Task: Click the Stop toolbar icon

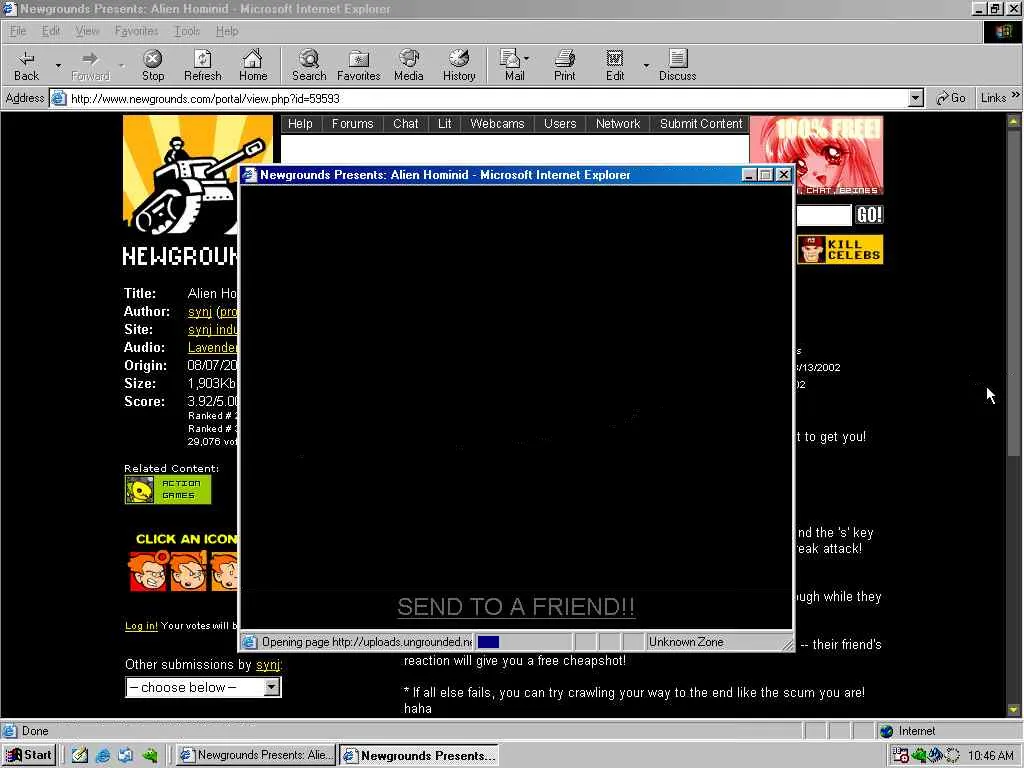Action: click(x=153, y=65)
